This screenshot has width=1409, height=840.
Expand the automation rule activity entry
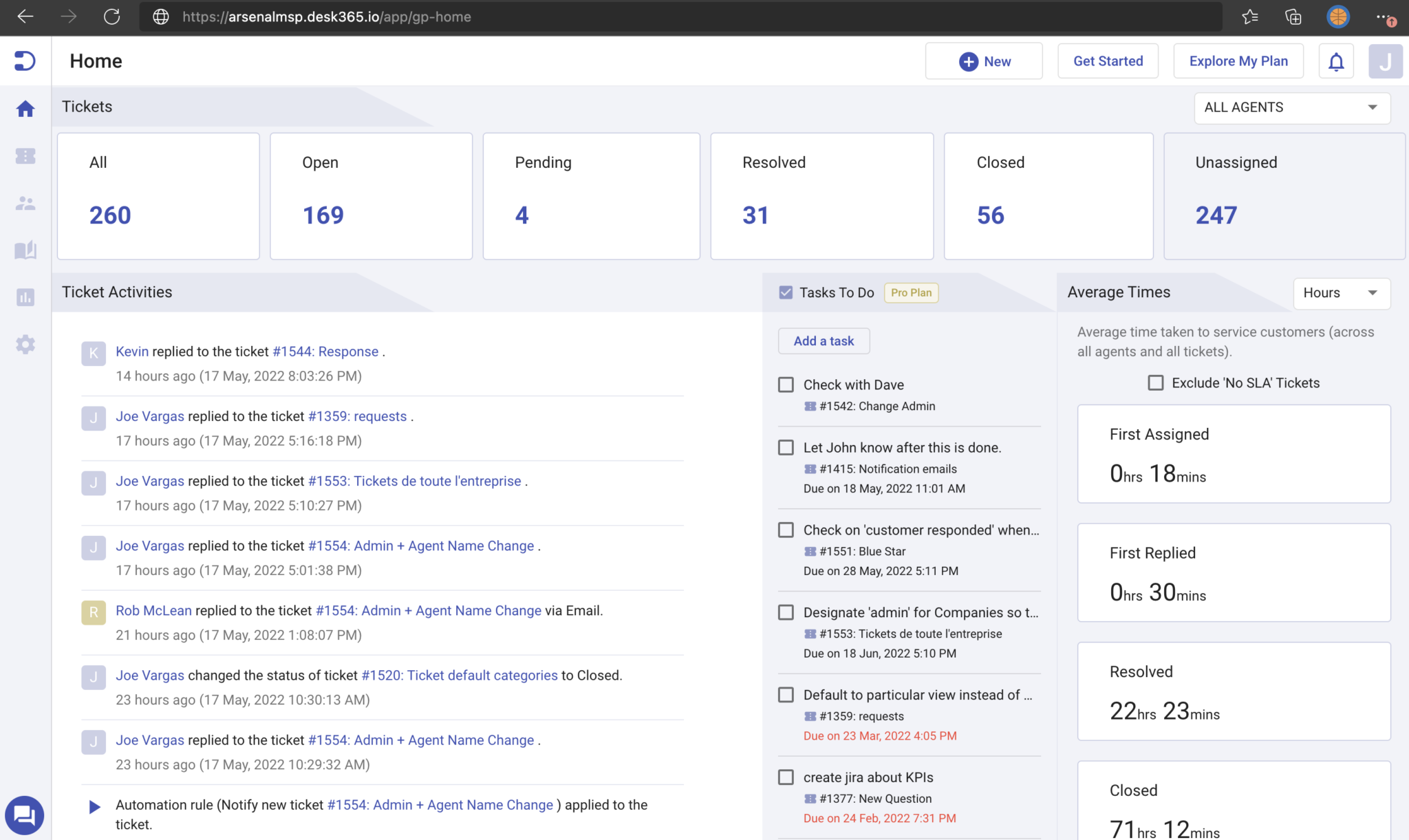pos(94,806)
